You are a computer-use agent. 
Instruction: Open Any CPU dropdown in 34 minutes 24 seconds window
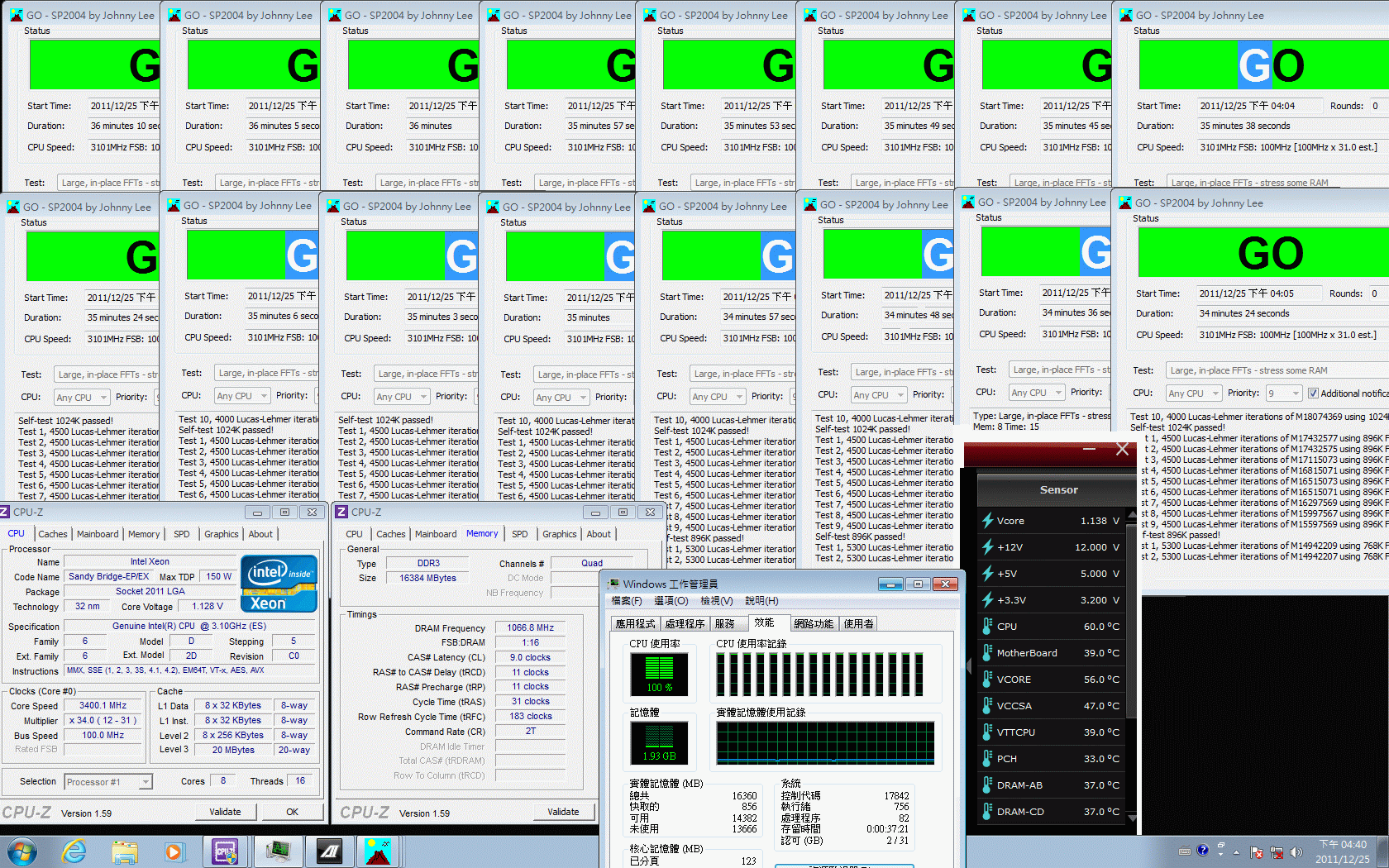coord(1194,393)
